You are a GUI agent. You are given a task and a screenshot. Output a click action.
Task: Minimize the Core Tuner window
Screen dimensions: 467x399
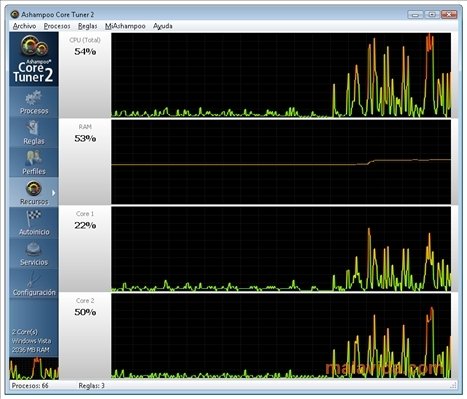tap(415, 14)
